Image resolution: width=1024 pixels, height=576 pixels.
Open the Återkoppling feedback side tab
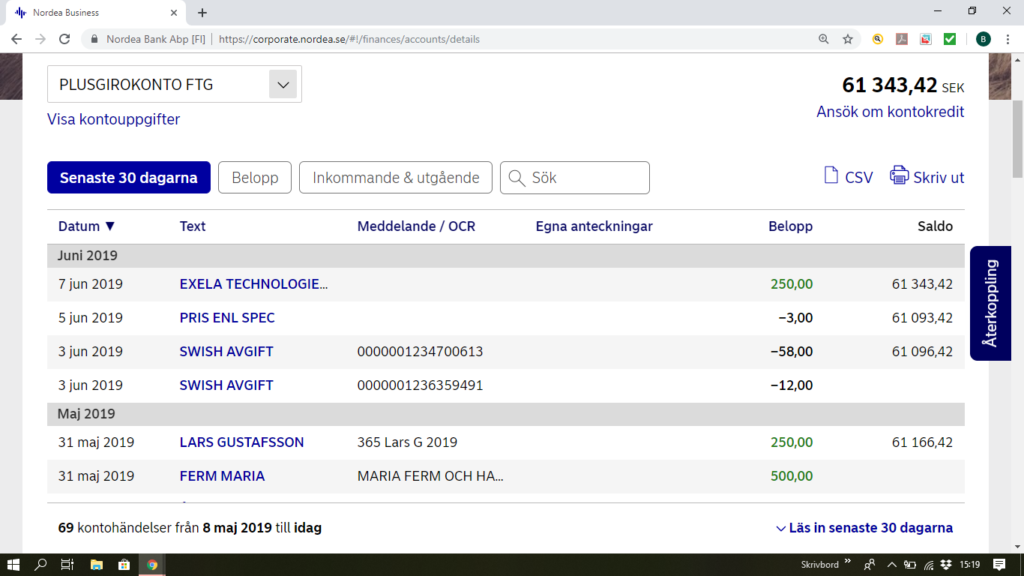[991, 304]
